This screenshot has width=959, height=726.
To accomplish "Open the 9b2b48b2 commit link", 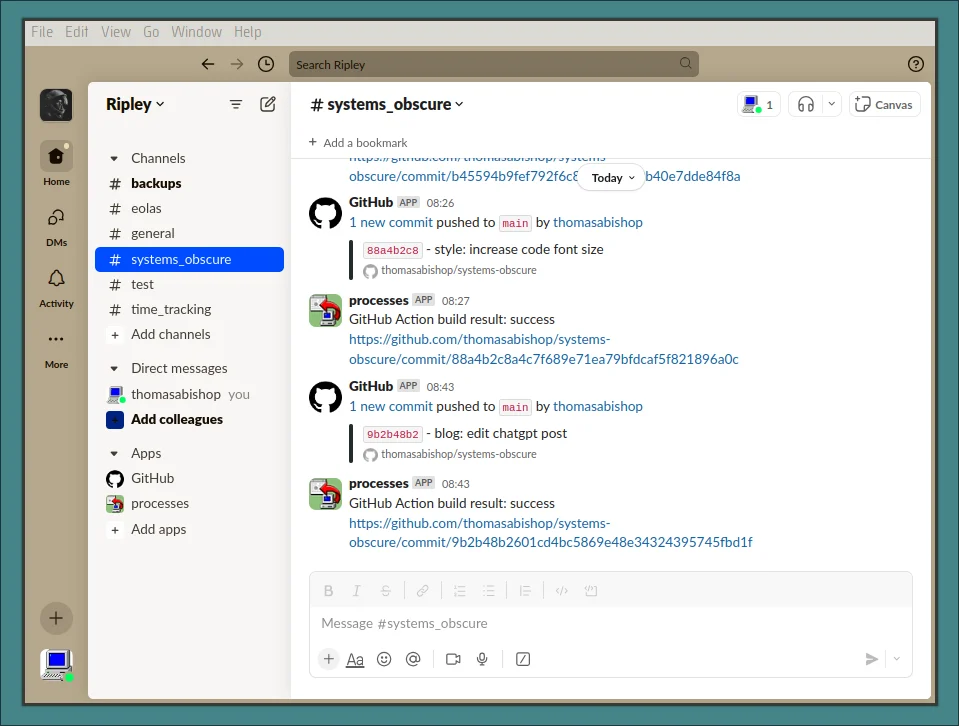I will 392,434.
